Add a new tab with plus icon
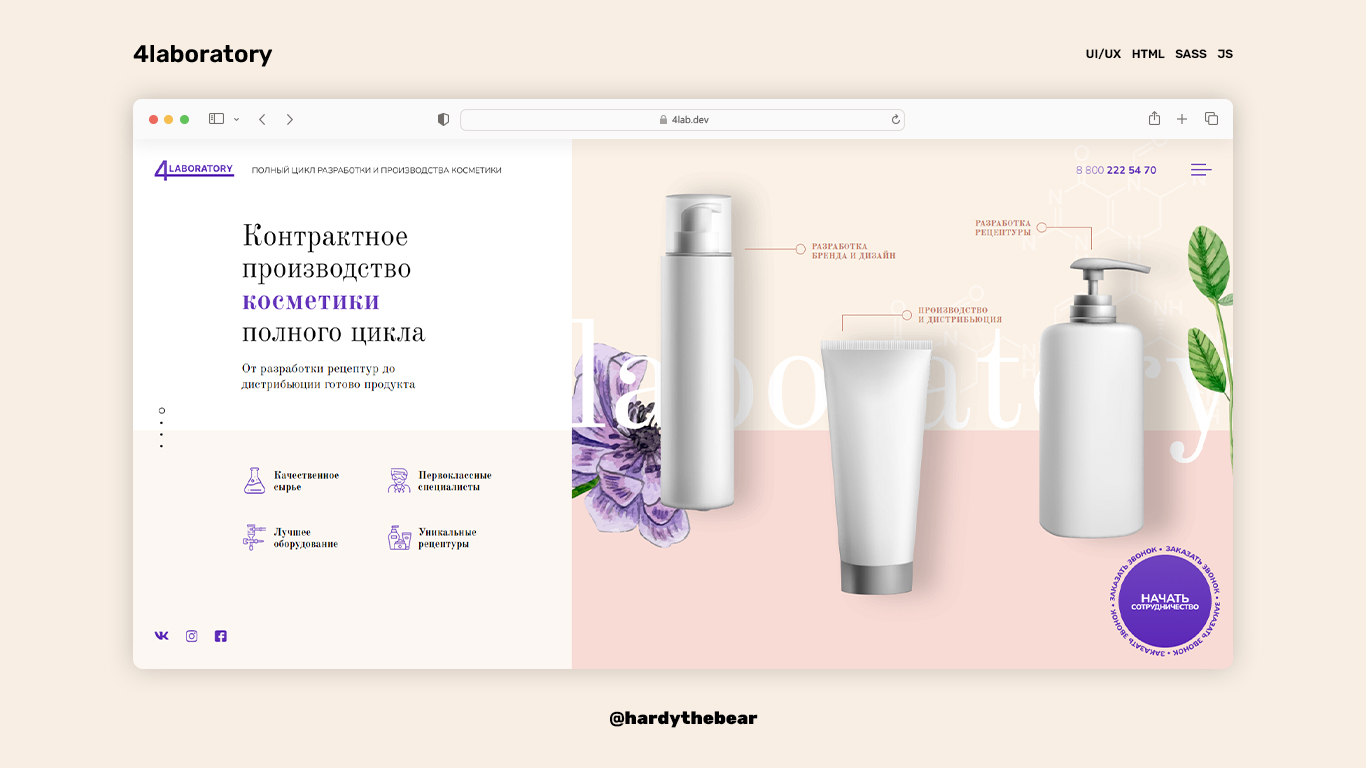 click(1182, 119)
